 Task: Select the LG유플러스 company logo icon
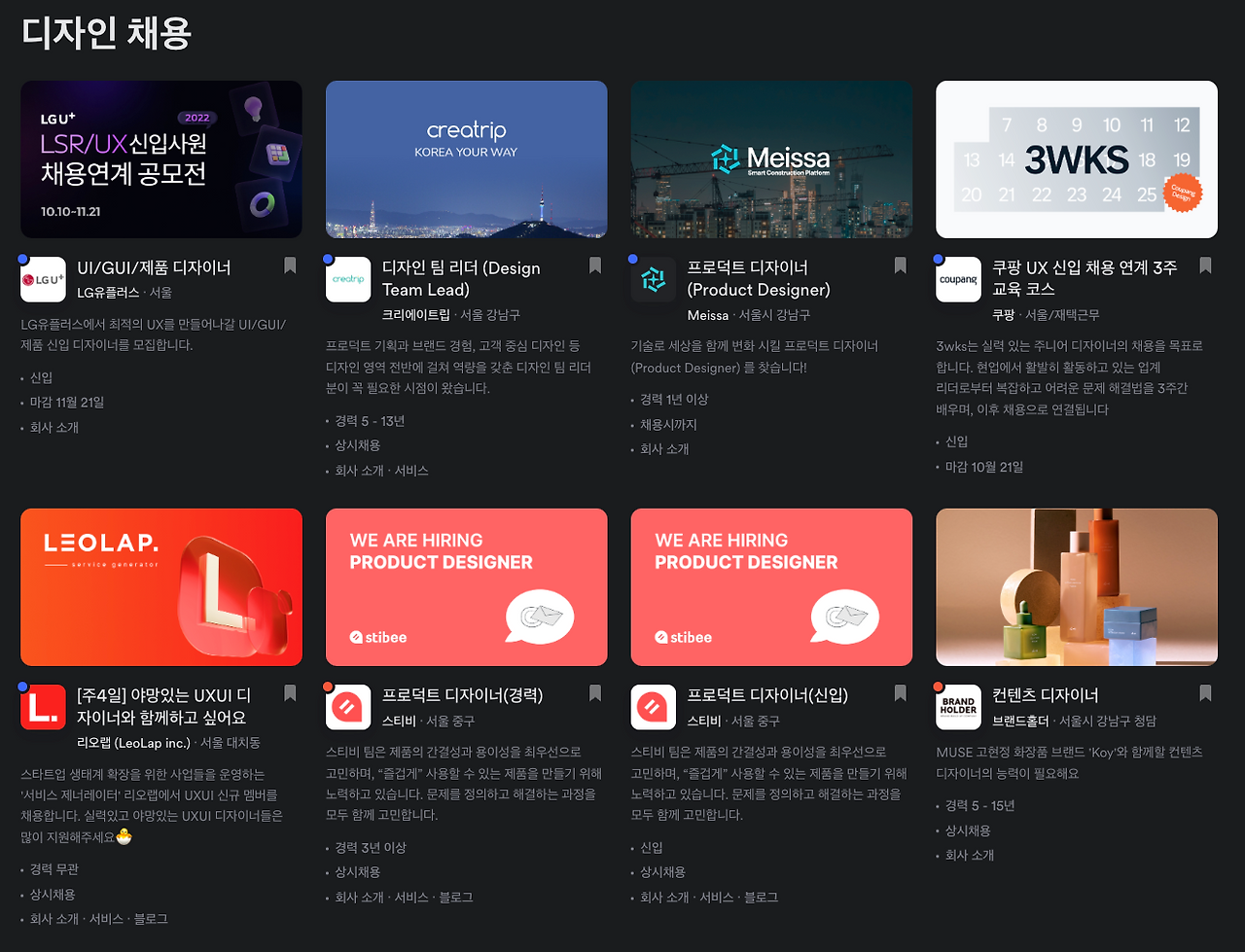43,277
